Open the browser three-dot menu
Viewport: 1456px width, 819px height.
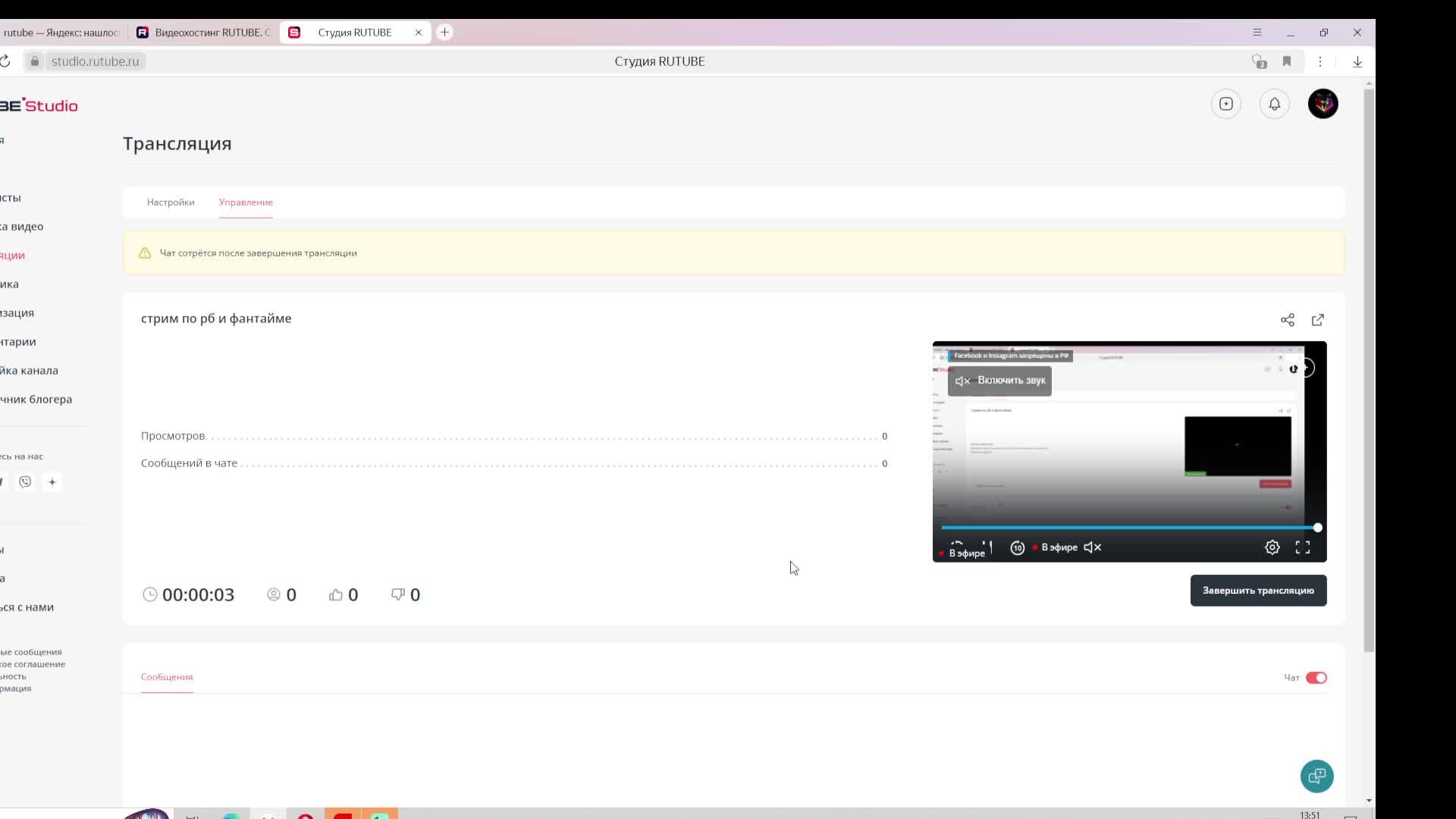[x=1320, y=61]
